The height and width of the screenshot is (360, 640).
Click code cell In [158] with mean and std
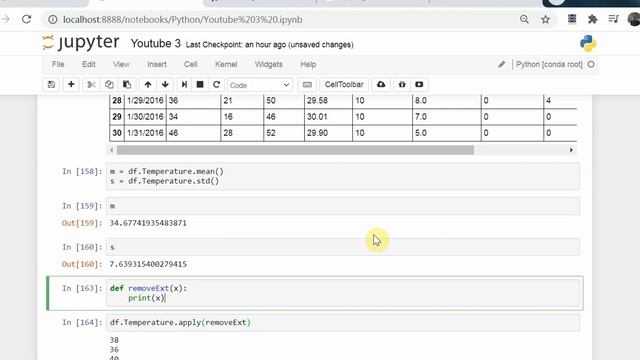click(x=342, y=176)
